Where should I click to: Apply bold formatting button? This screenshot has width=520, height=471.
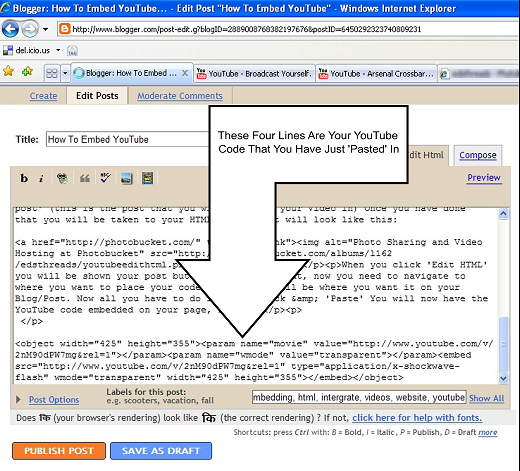click(24, 178)
